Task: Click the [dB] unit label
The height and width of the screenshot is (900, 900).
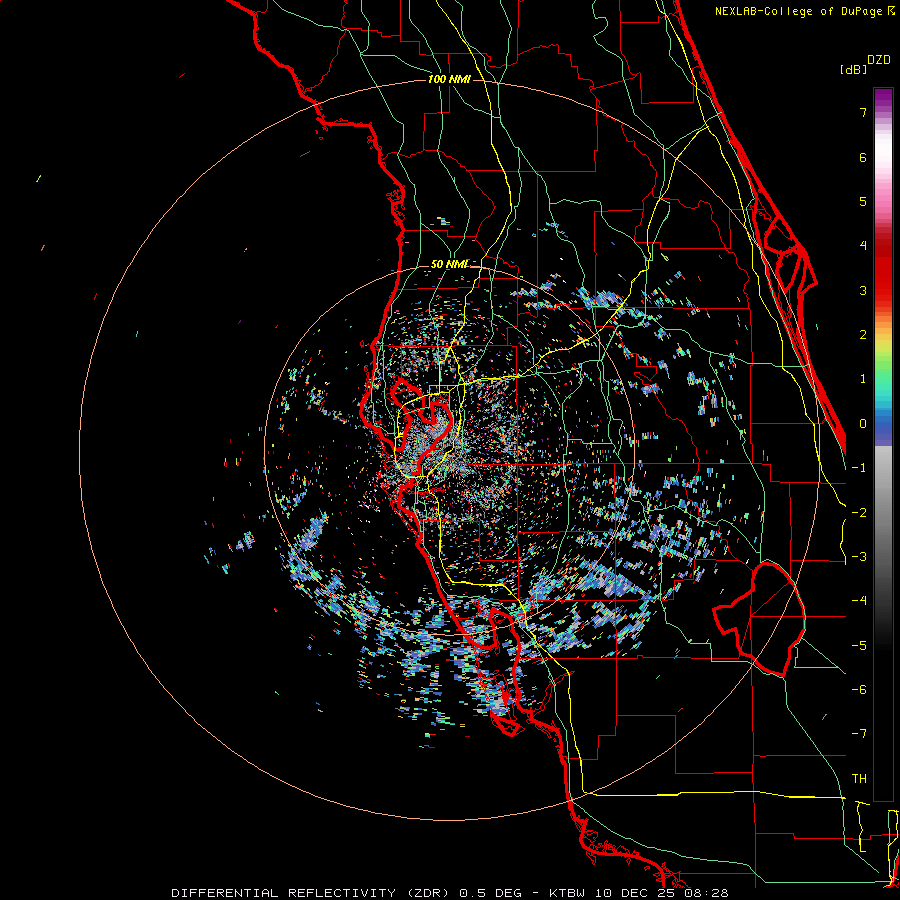Action: point(854,69)
